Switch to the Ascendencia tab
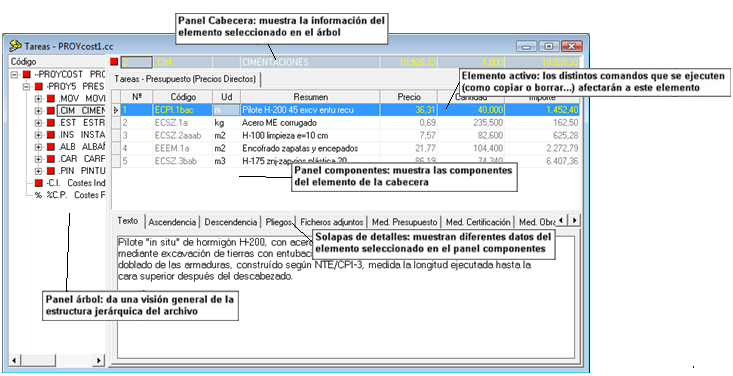This screenshot has height=376, width=733. point(172,222)
